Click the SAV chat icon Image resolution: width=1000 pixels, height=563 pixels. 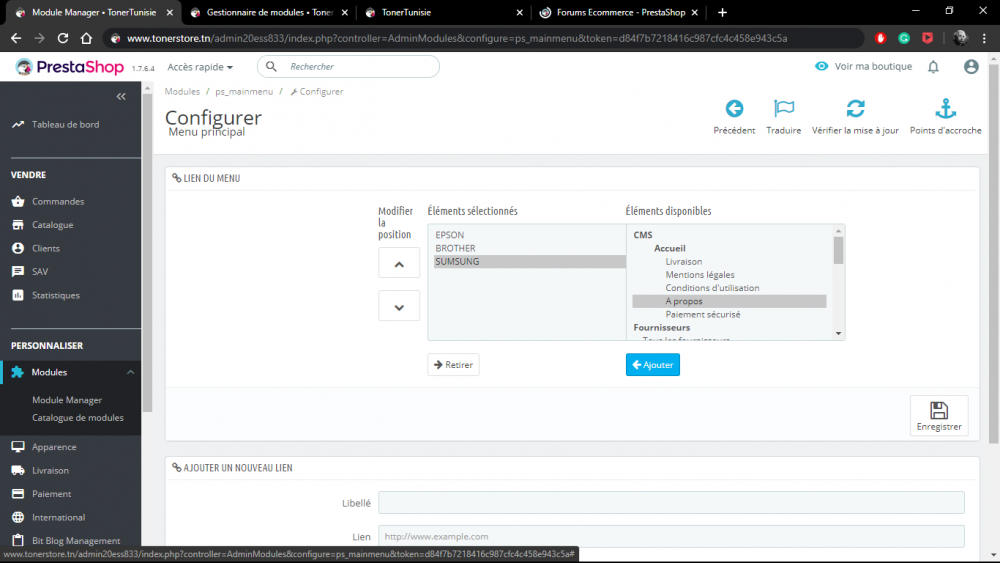[18, 272]
